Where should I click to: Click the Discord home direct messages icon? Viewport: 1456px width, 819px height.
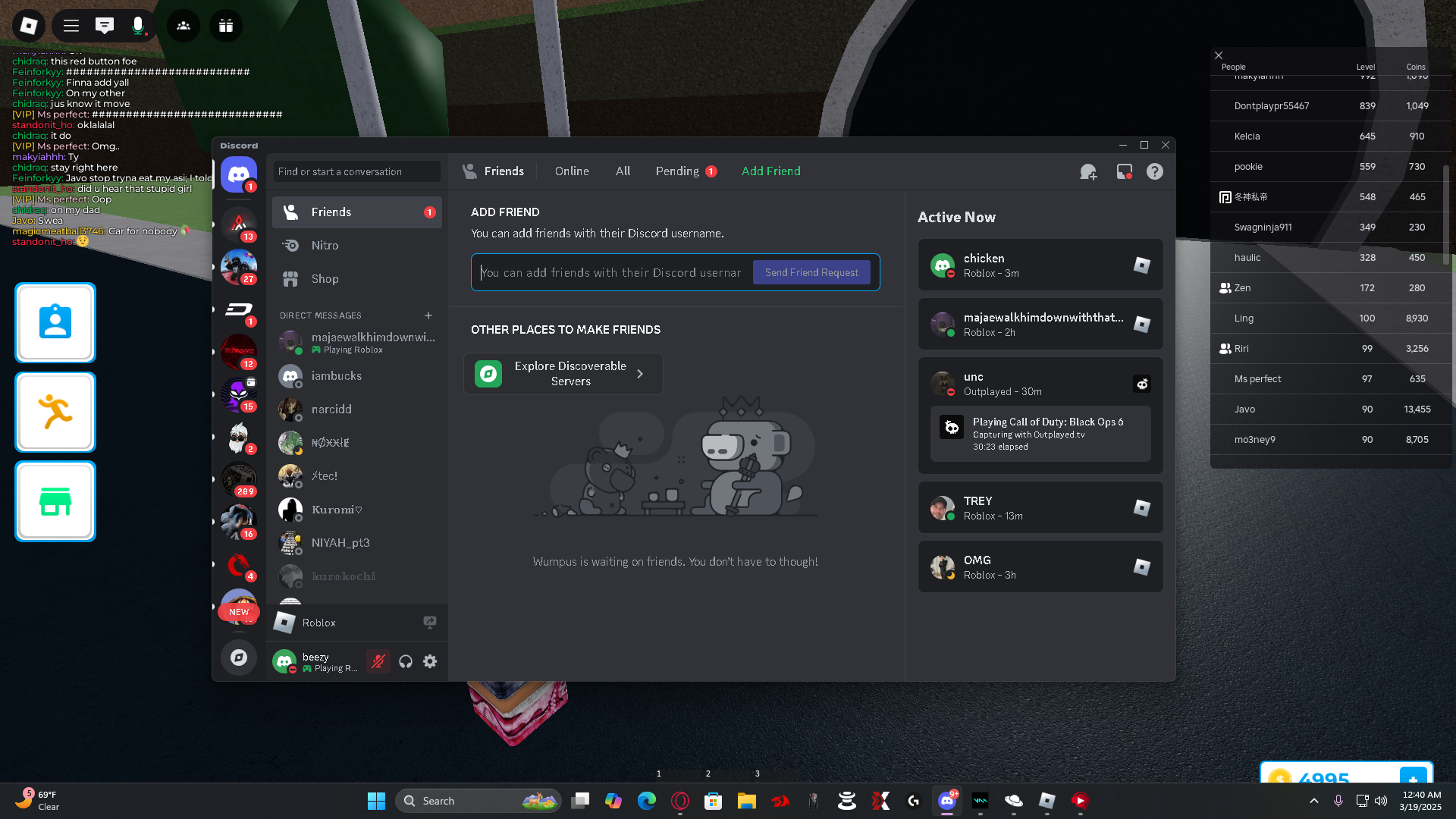(x=239, y=174)
